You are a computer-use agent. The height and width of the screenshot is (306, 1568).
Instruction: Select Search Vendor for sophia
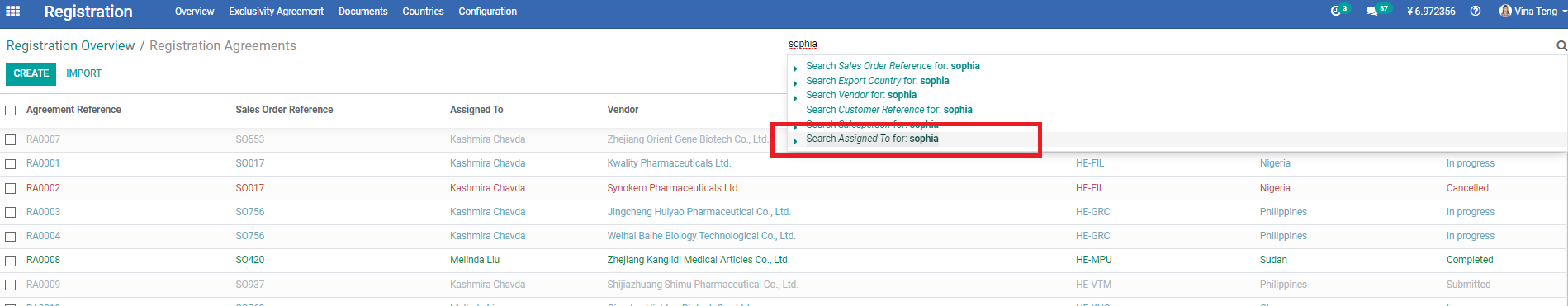tap(861, 95)
